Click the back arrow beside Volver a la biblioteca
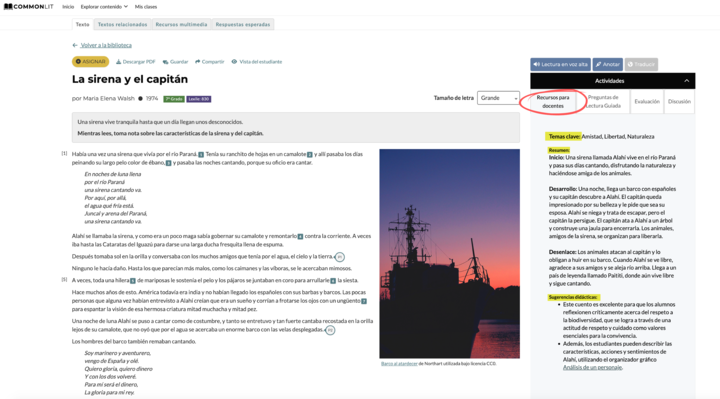 (x=75, y=45)
